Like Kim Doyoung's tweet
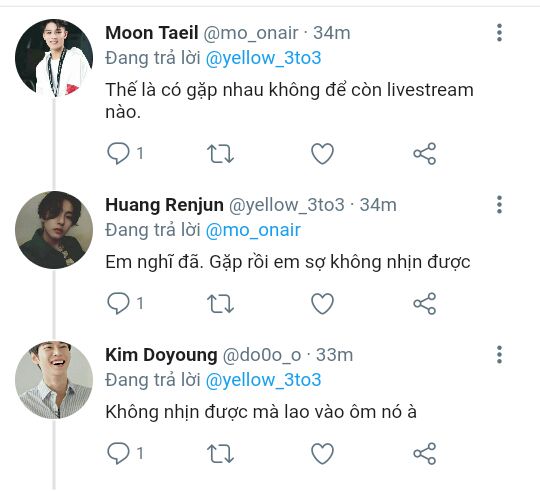The image size is (540, 491). (322, 454)
